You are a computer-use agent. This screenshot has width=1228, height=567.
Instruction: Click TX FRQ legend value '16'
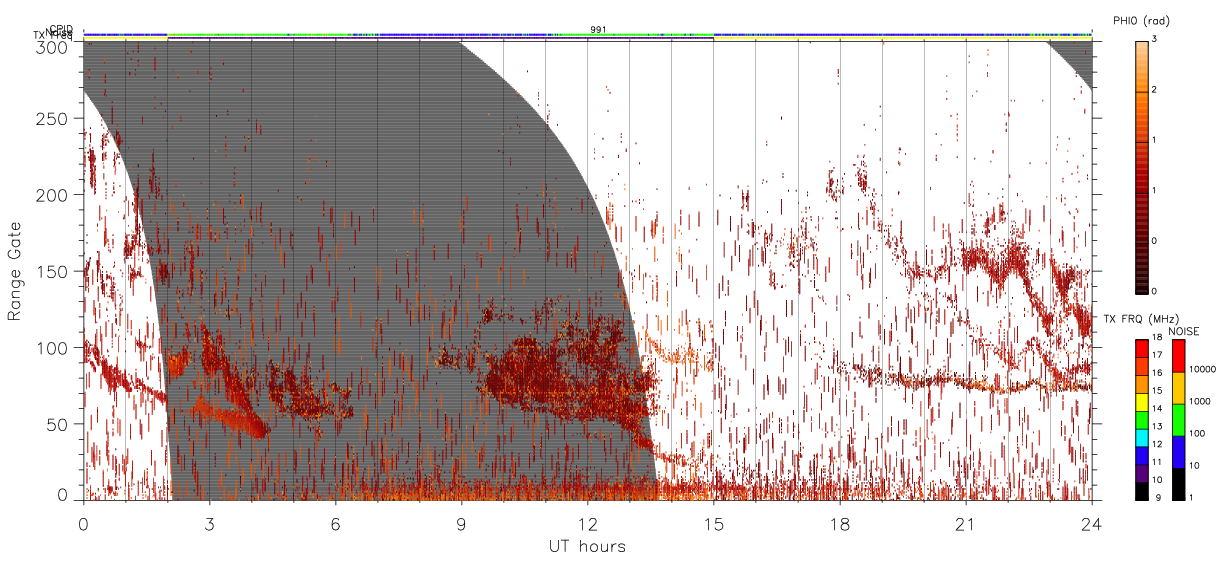pos(1157,373)
